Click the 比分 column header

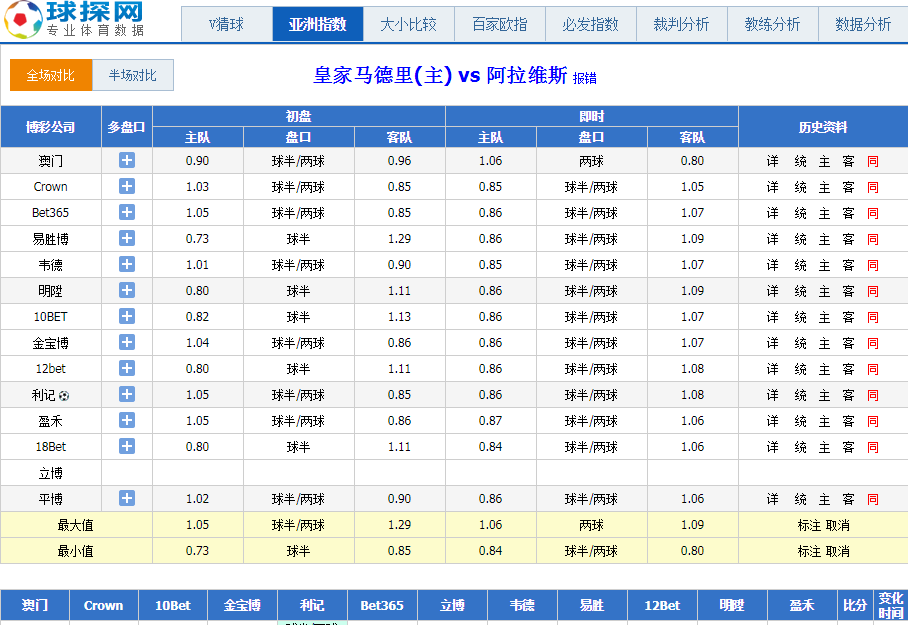pyautogui.click(x=855, y=605)
